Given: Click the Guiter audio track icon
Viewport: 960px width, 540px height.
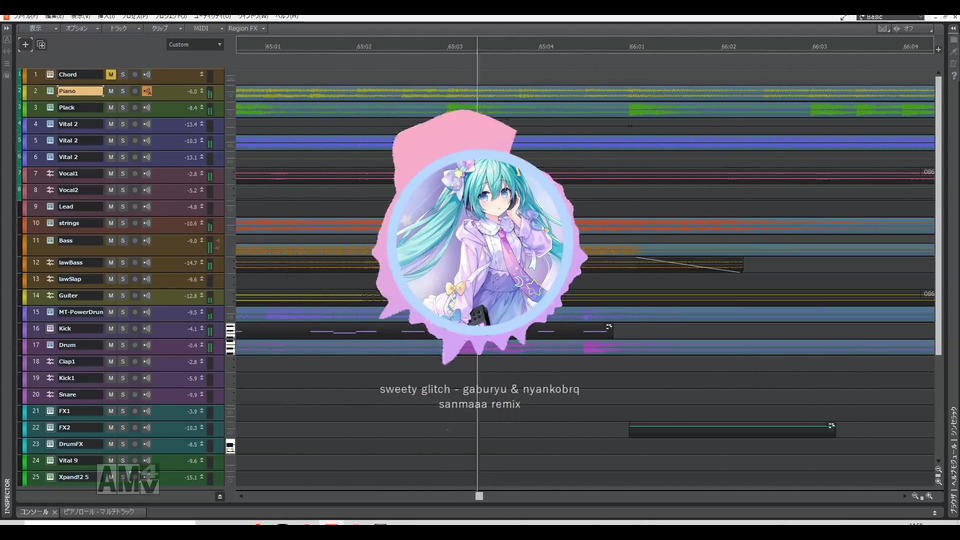Looking at the screenshot, I should (x=50, y=295).
